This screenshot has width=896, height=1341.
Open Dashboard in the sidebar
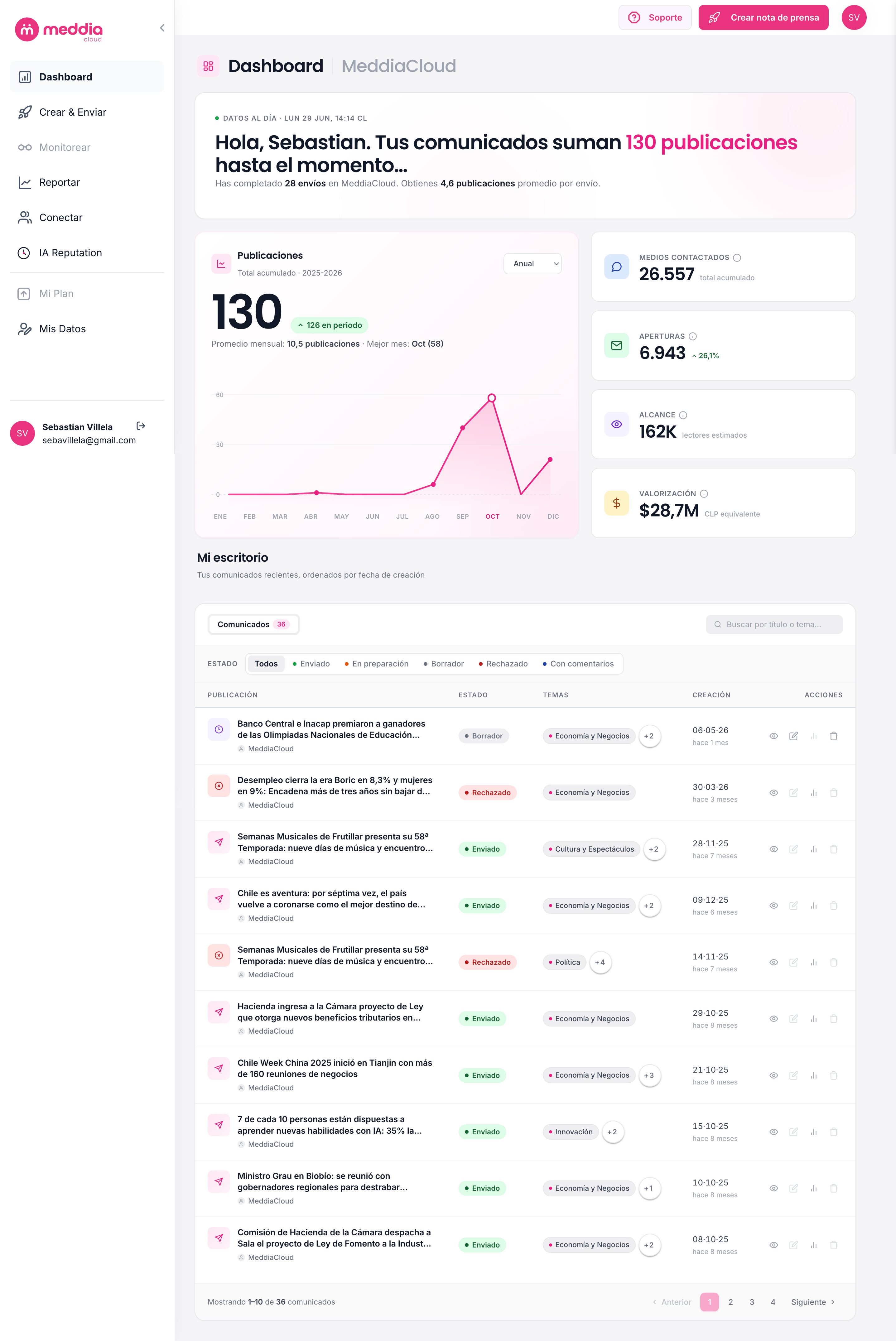coord(87,77)
